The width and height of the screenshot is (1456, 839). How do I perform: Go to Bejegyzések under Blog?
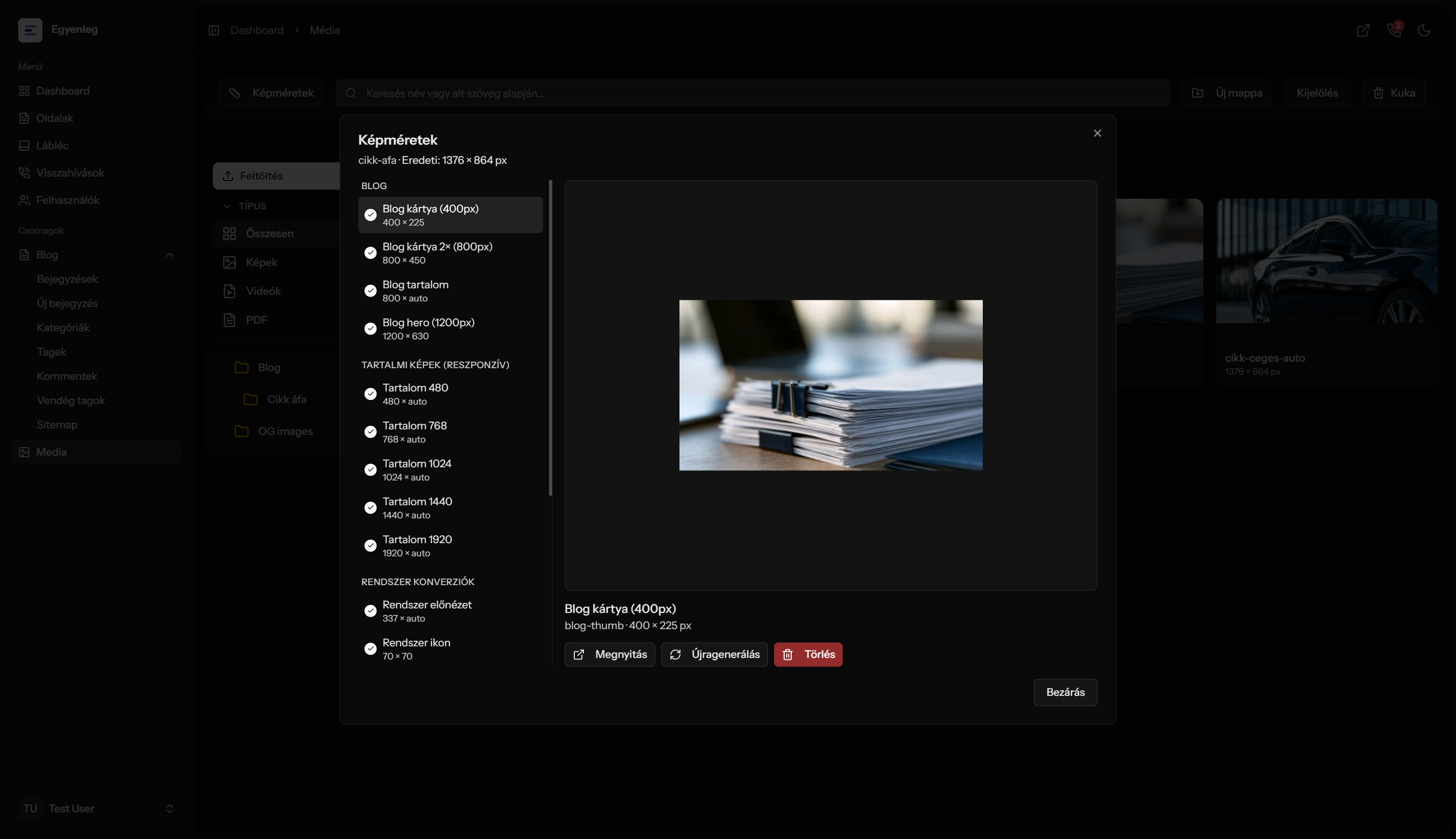pos(67,279)
